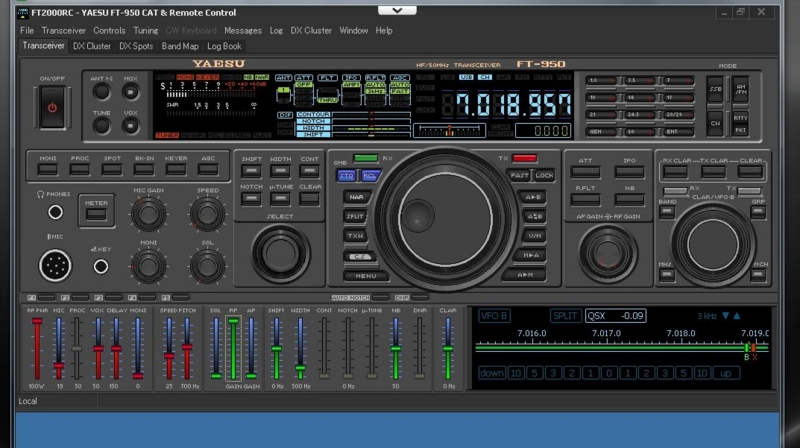The image size is (800, 448).
Task: Turn the main VFO tuning dial
Action: 445,218
